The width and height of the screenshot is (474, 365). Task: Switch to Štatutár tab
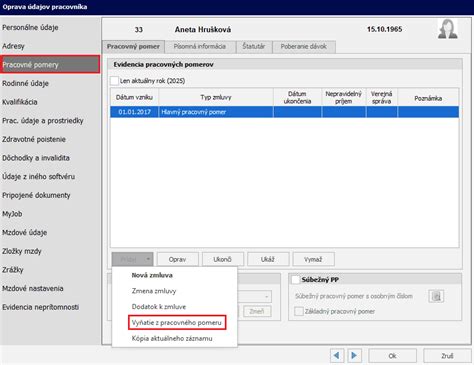pos(254,47)
